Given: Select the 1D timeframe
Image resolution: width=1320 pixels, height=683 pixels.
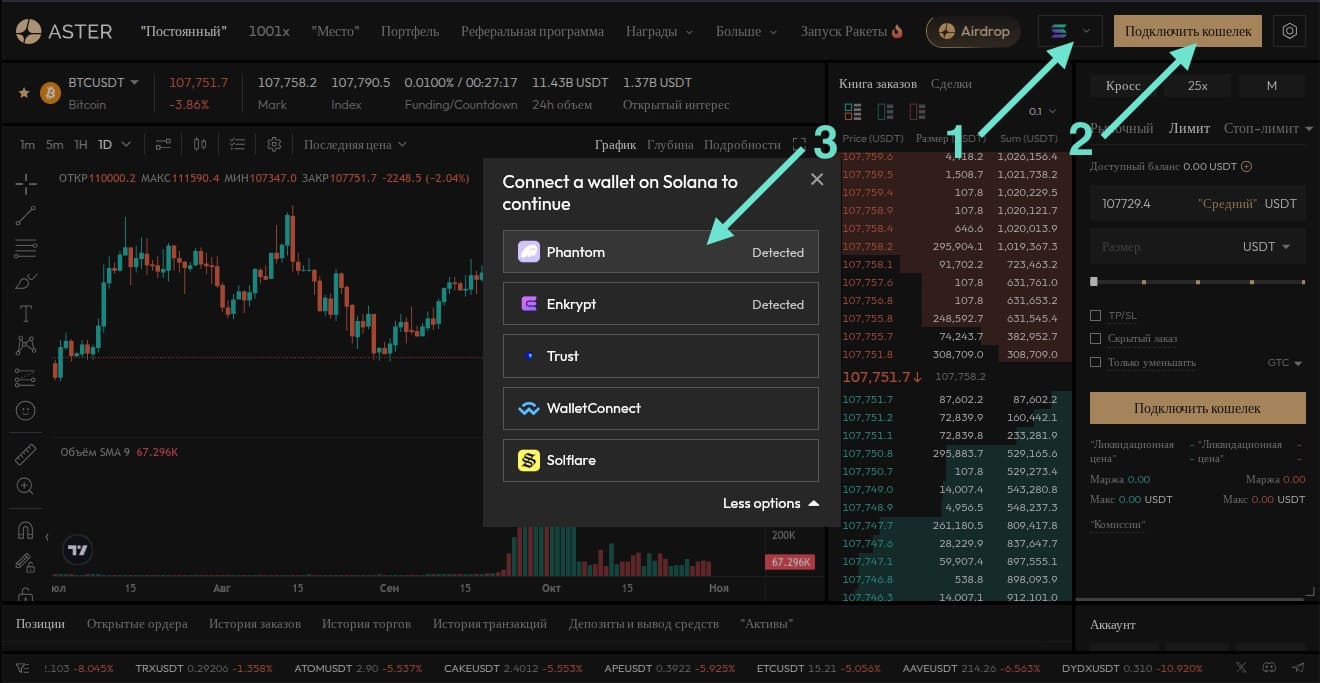Looking at the screenshot, I should 104,144.
